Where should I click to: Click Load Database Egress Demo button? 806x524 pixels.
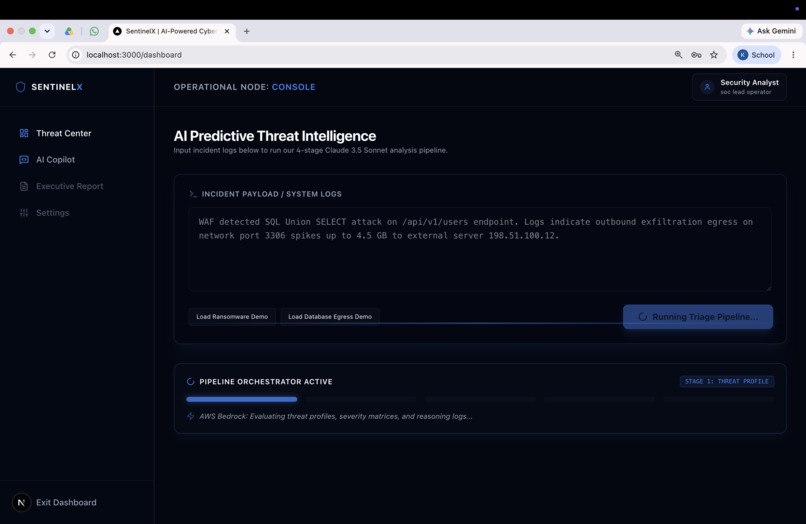pyautogui.click(x=330, y=317)
